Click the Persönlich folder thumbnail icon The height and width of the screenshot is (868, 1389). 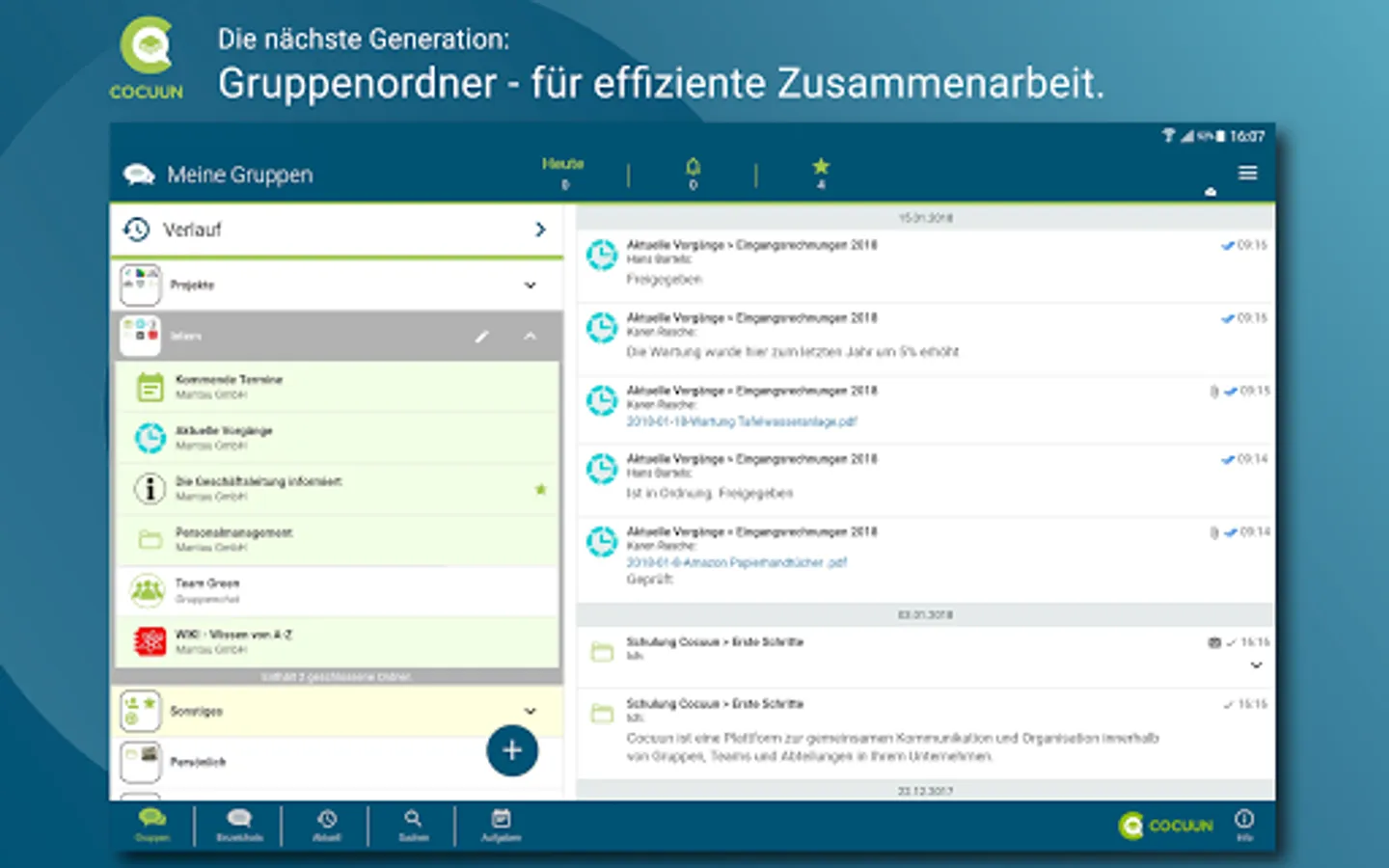pyautogui.click(x=141, y=762)
